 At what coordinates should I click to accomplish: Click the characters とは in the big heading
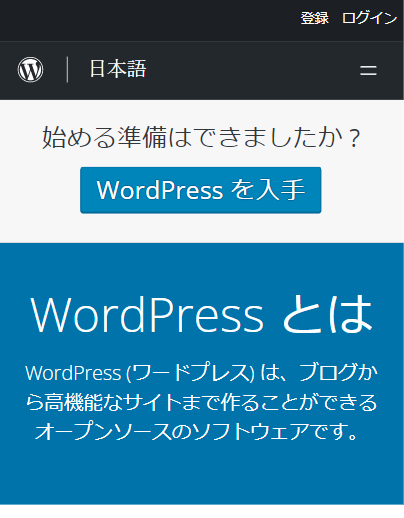tap(328, 314)
